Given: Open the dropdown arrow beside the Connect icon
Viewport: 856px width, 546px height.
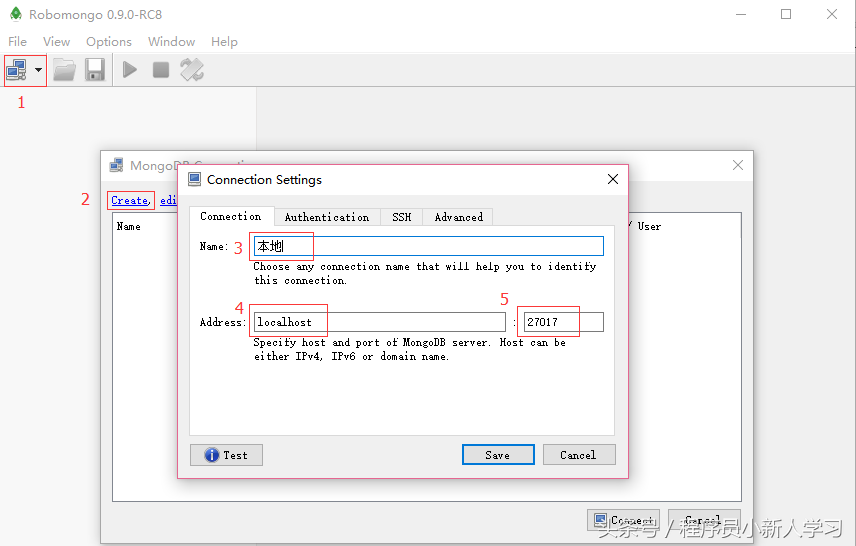Looking at the screenshot, I should pyautogui.click(x=38, y=70).
